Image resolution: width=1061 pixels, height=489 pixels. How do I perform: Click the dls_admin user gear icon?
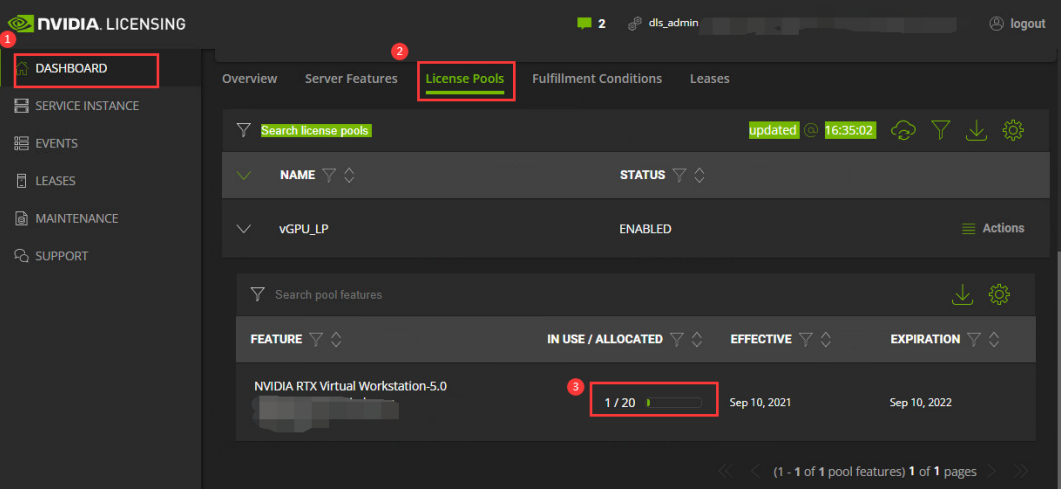coord(635,24)
